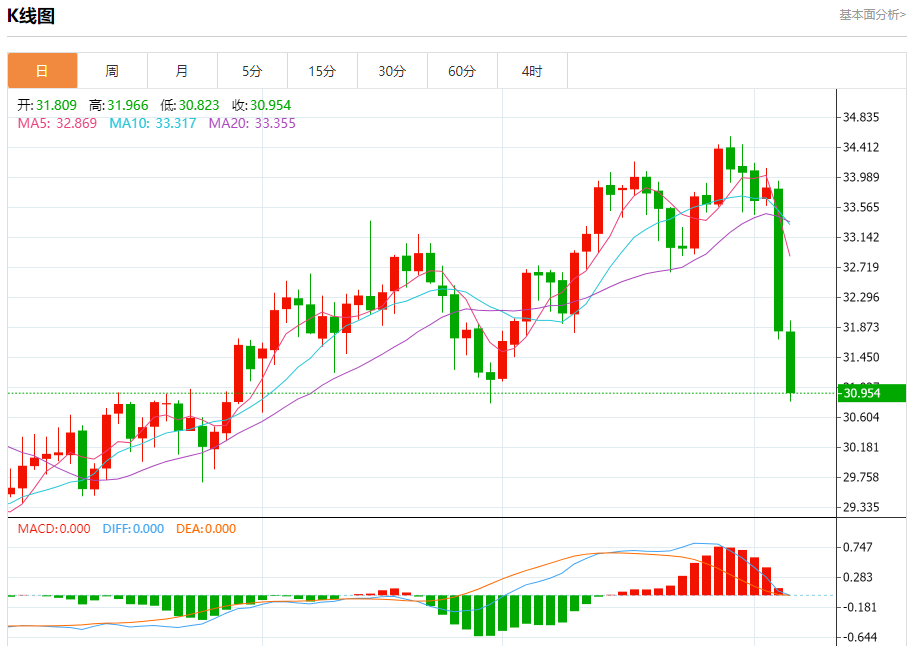Viewport: 909px width, 646px height.
Task: Click the last green candlestick on chart
Action: tap(790, 362)
